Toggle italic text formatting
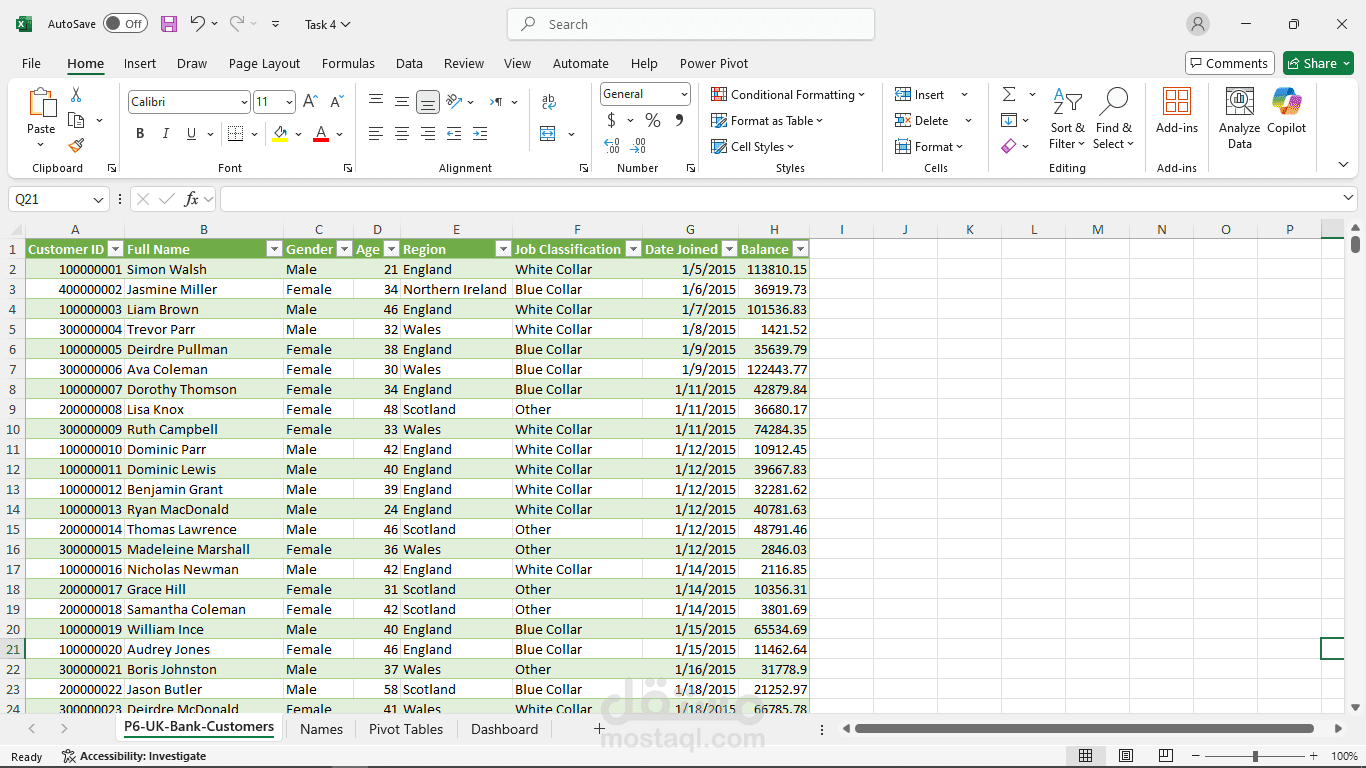1366x768 pixels. [x=165, y=134]
